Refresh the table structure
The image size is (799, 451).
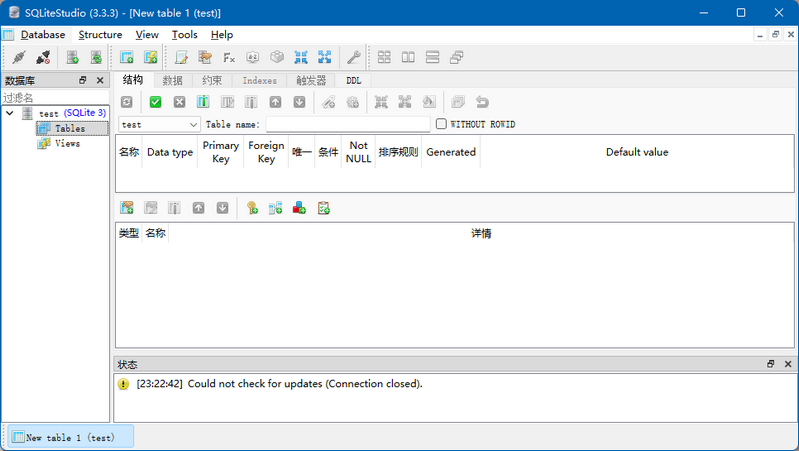tap(126, 102)
